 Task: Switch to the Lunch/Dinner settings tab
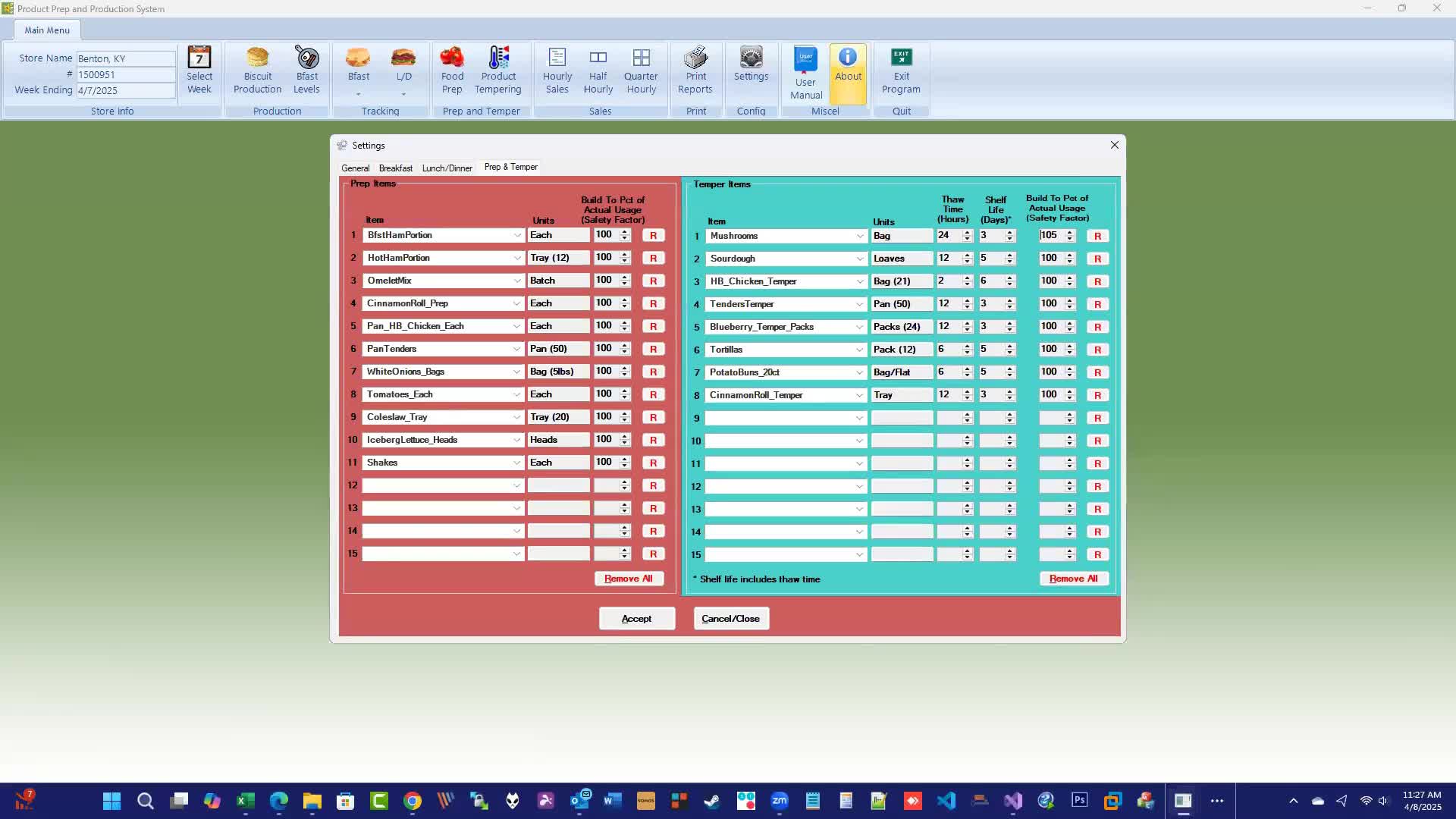447,168
